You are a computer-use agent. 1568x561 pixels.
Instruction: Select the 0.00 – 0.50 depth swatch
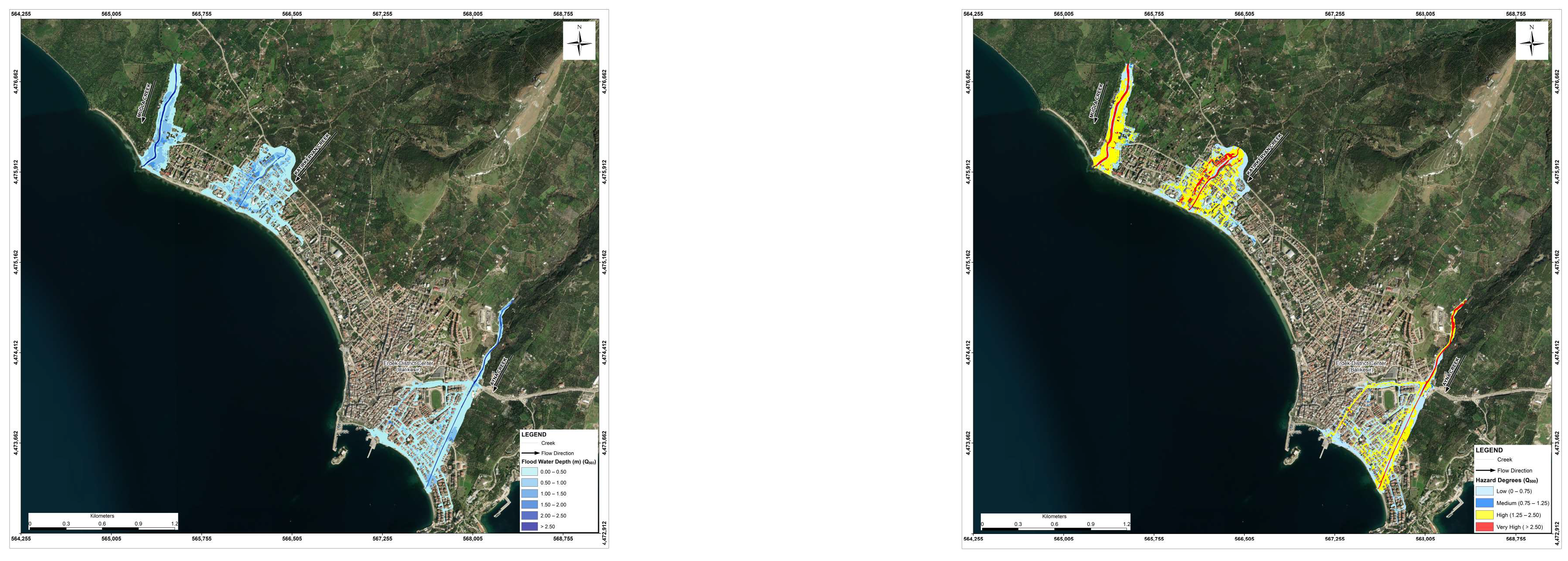(529, 471)
